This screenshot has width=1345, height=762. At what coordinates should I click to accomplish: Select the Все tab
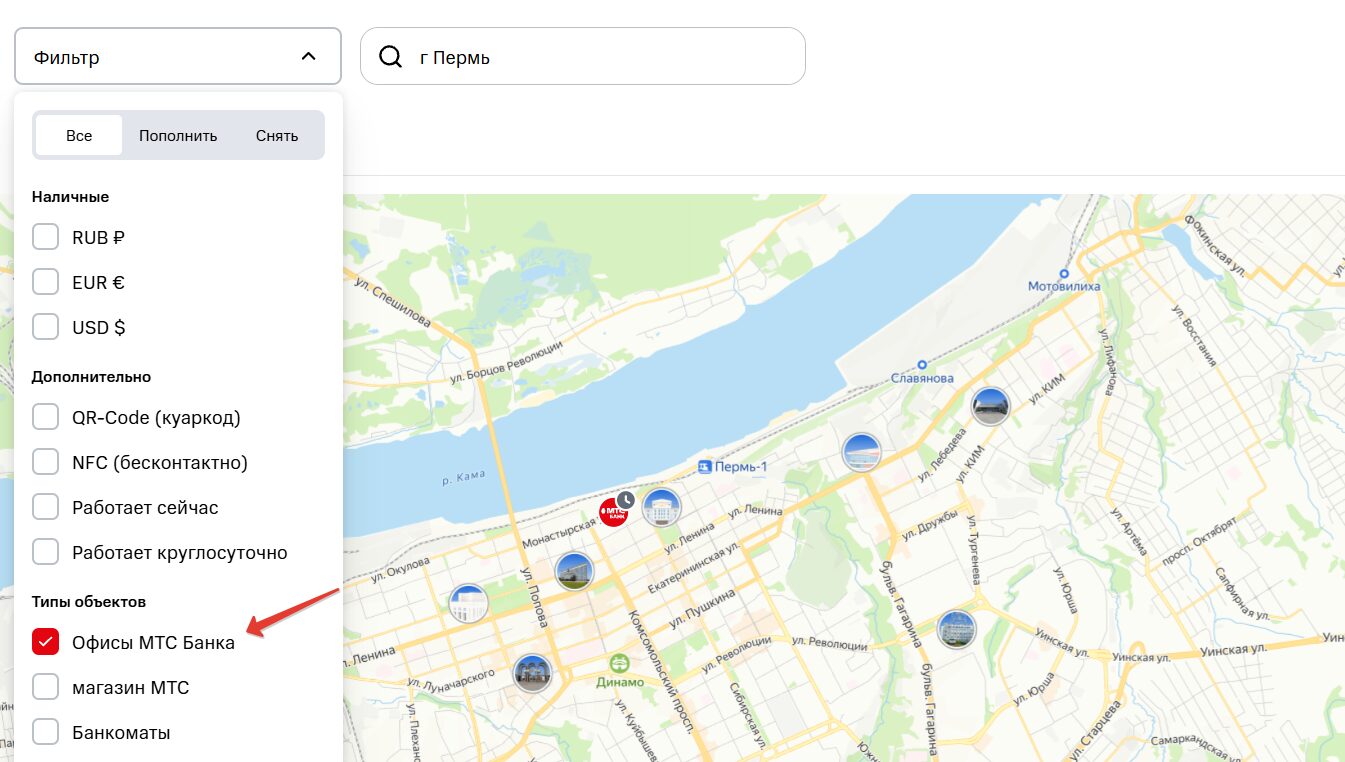point(79,135)
